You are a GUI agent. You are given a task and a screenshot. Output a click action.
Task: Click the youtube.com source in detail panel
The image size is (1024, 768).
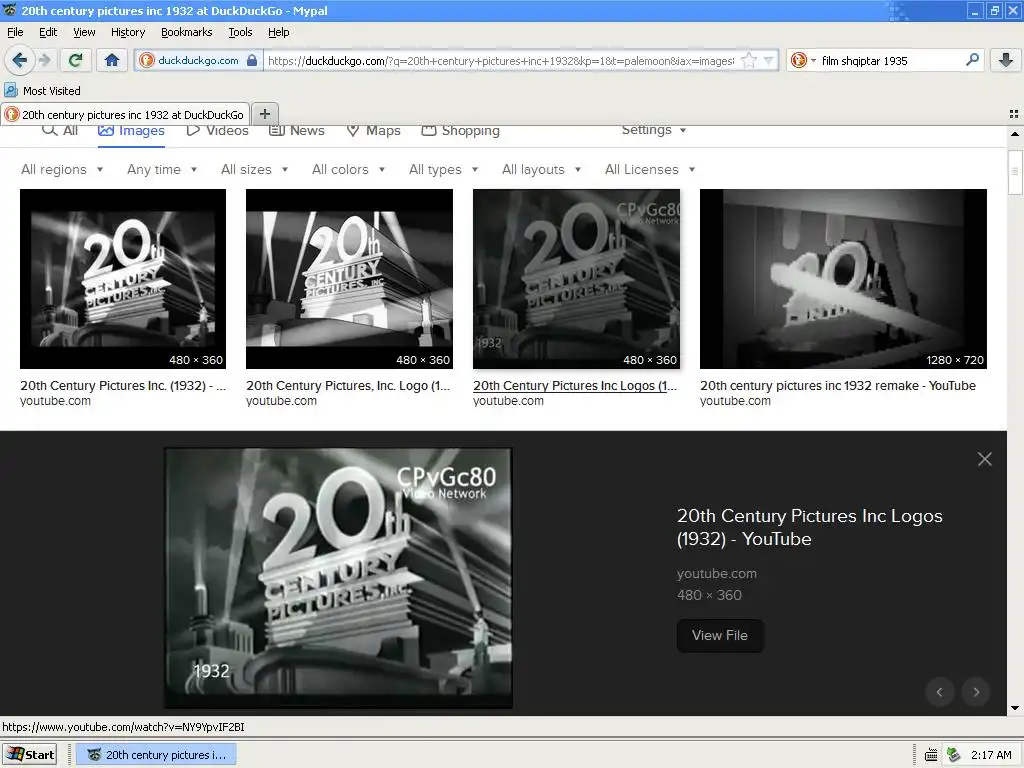(x=716, y=573)
